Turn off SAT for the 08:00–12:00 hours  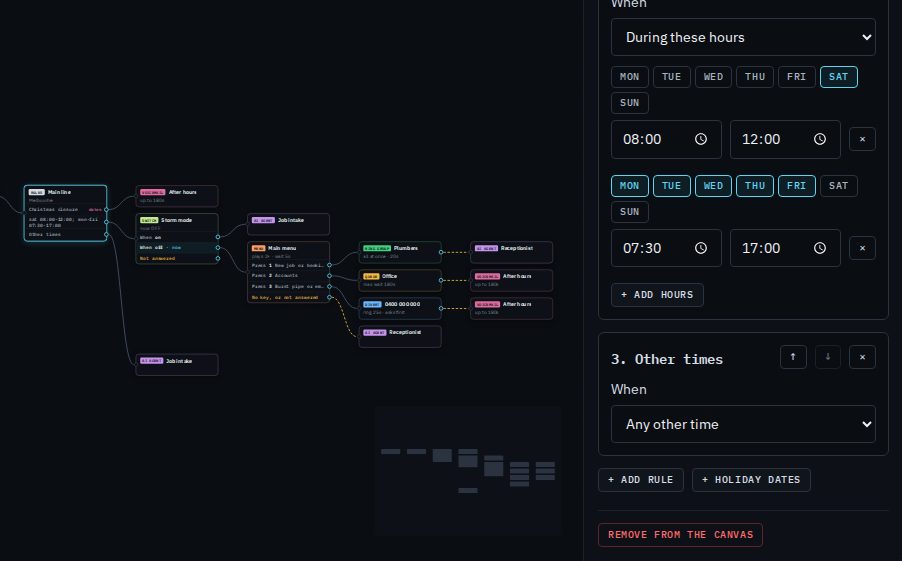coord(838,77)
